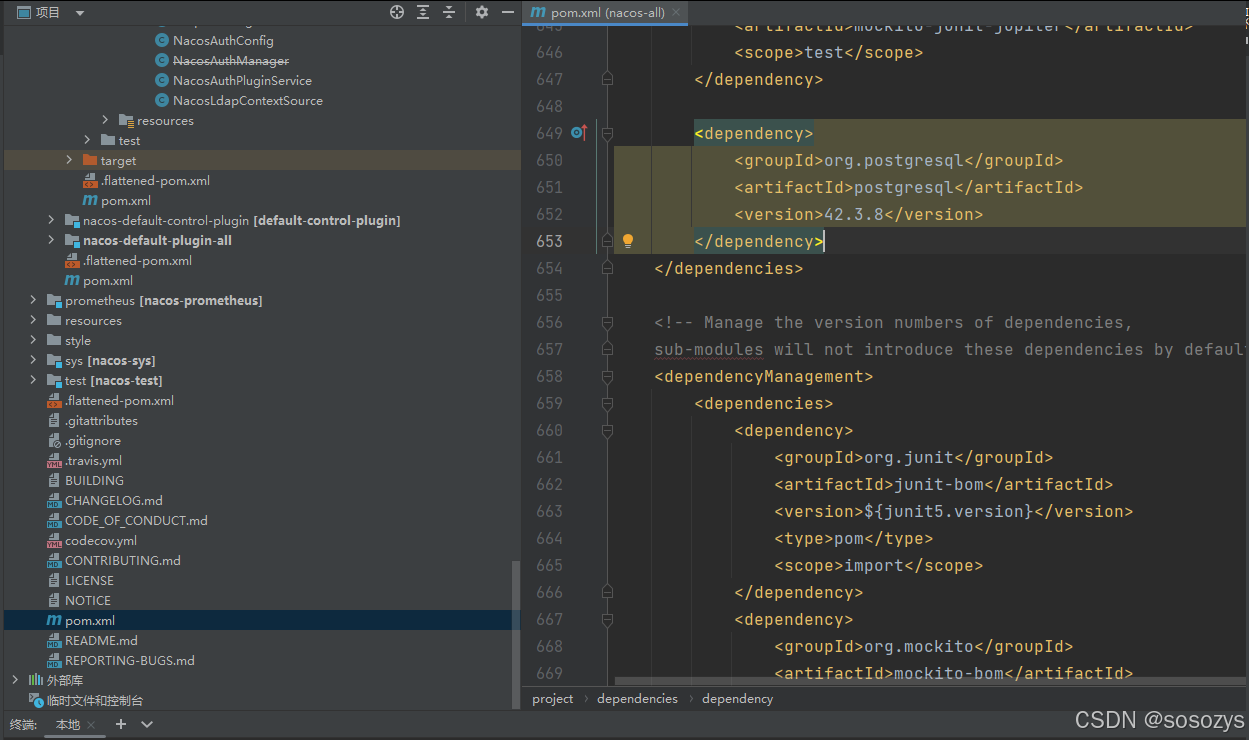Click the Expand All icon in project toolbar
1249x740 pixels.
coord(423,12)
